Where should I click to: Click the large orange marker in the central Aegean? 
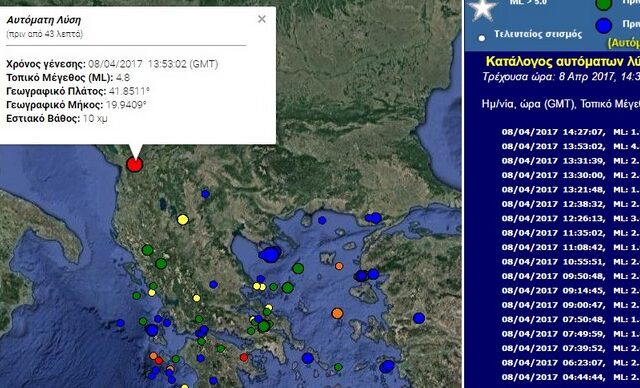coord(337,313)
